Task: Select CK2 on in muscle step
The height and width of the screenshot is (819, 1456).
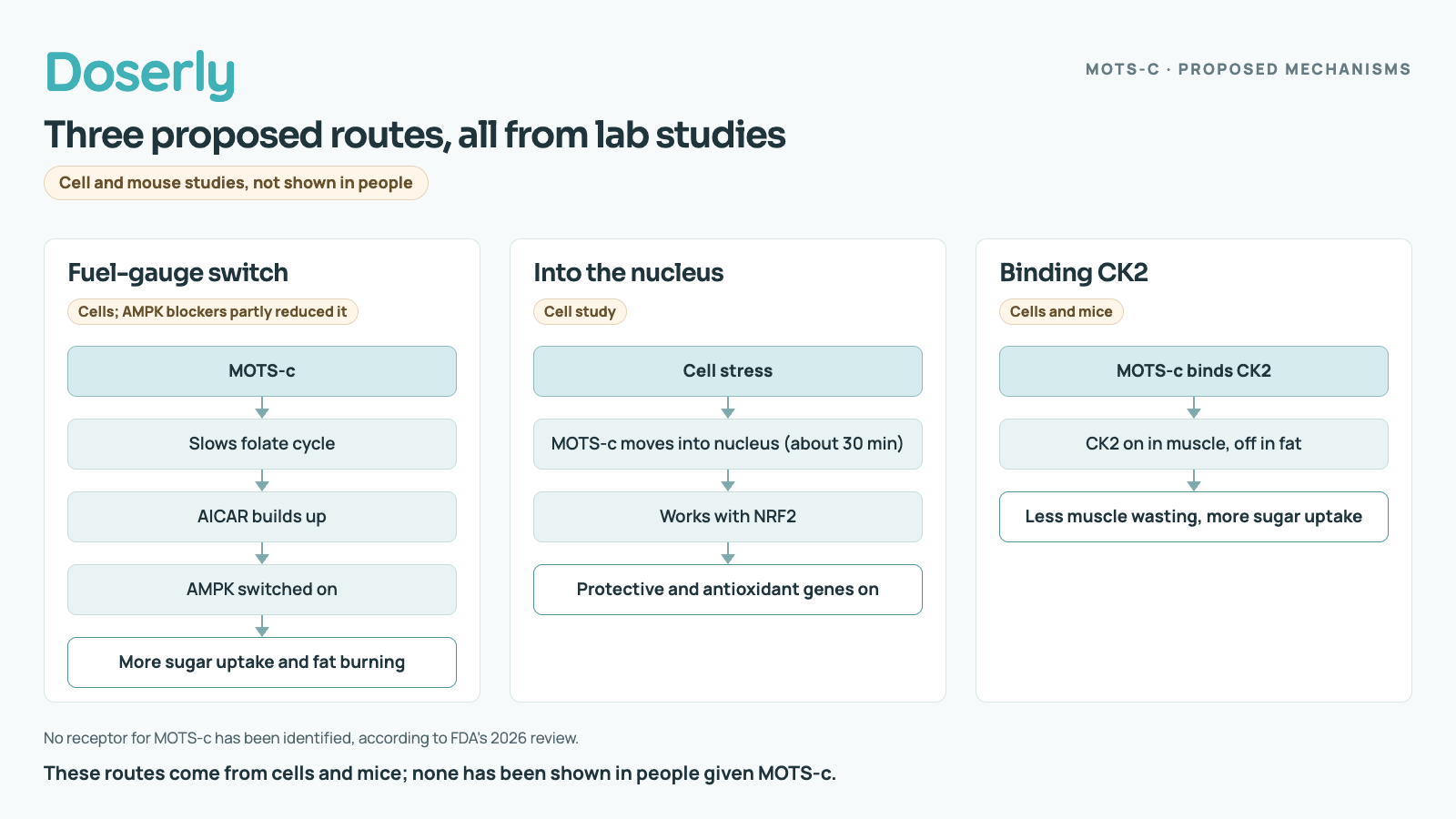Action: 1194,444
